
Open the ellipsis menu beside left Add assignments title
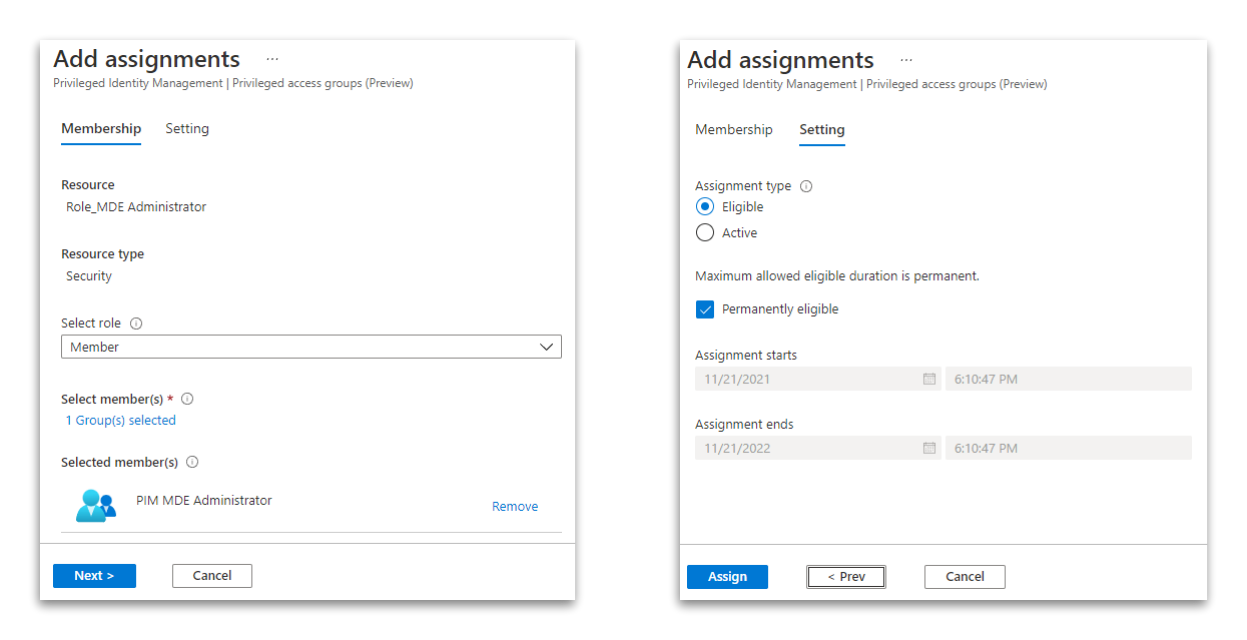coord(272,58)
